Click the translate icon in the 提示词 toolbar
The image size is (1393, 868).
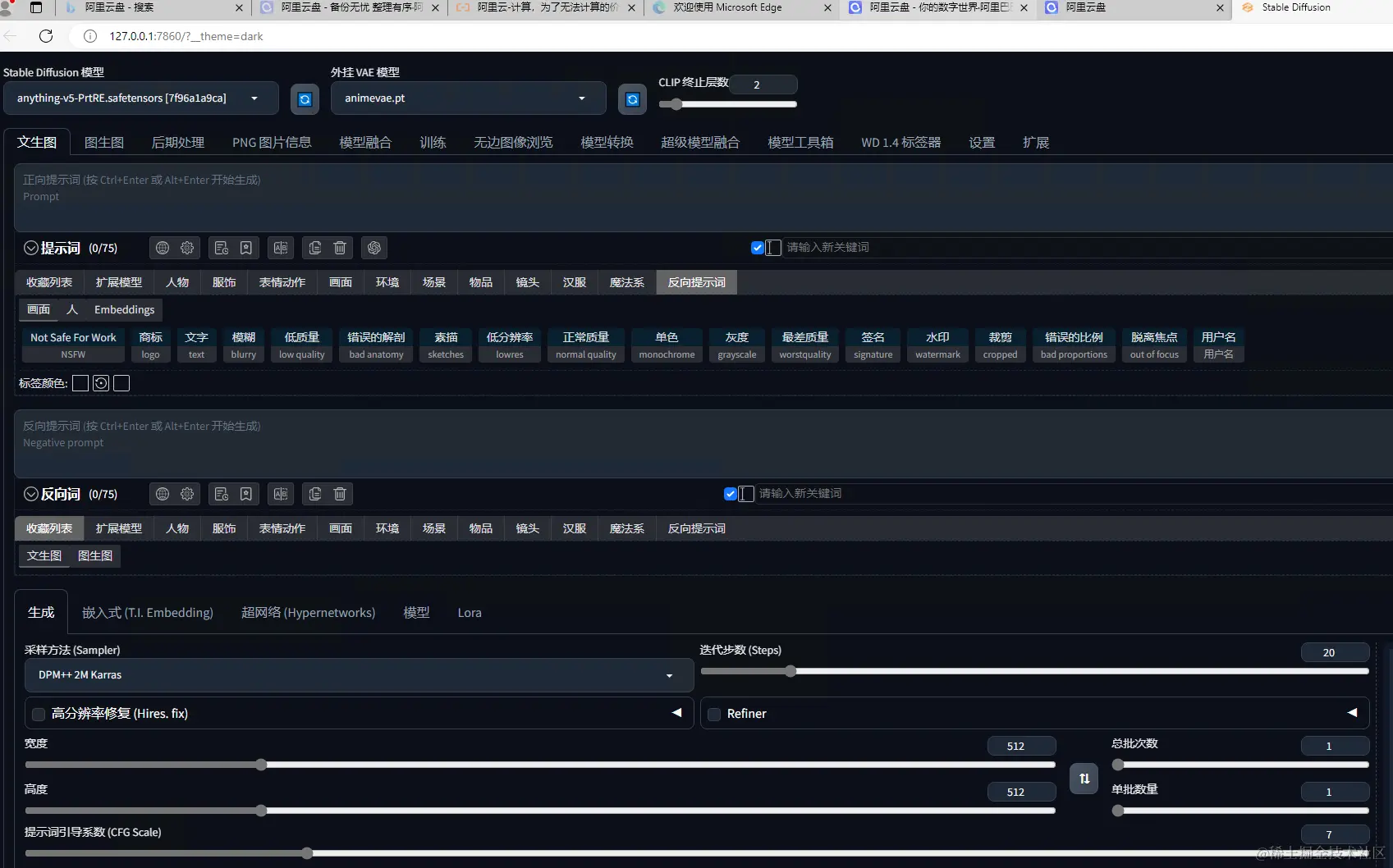[281, 248]
